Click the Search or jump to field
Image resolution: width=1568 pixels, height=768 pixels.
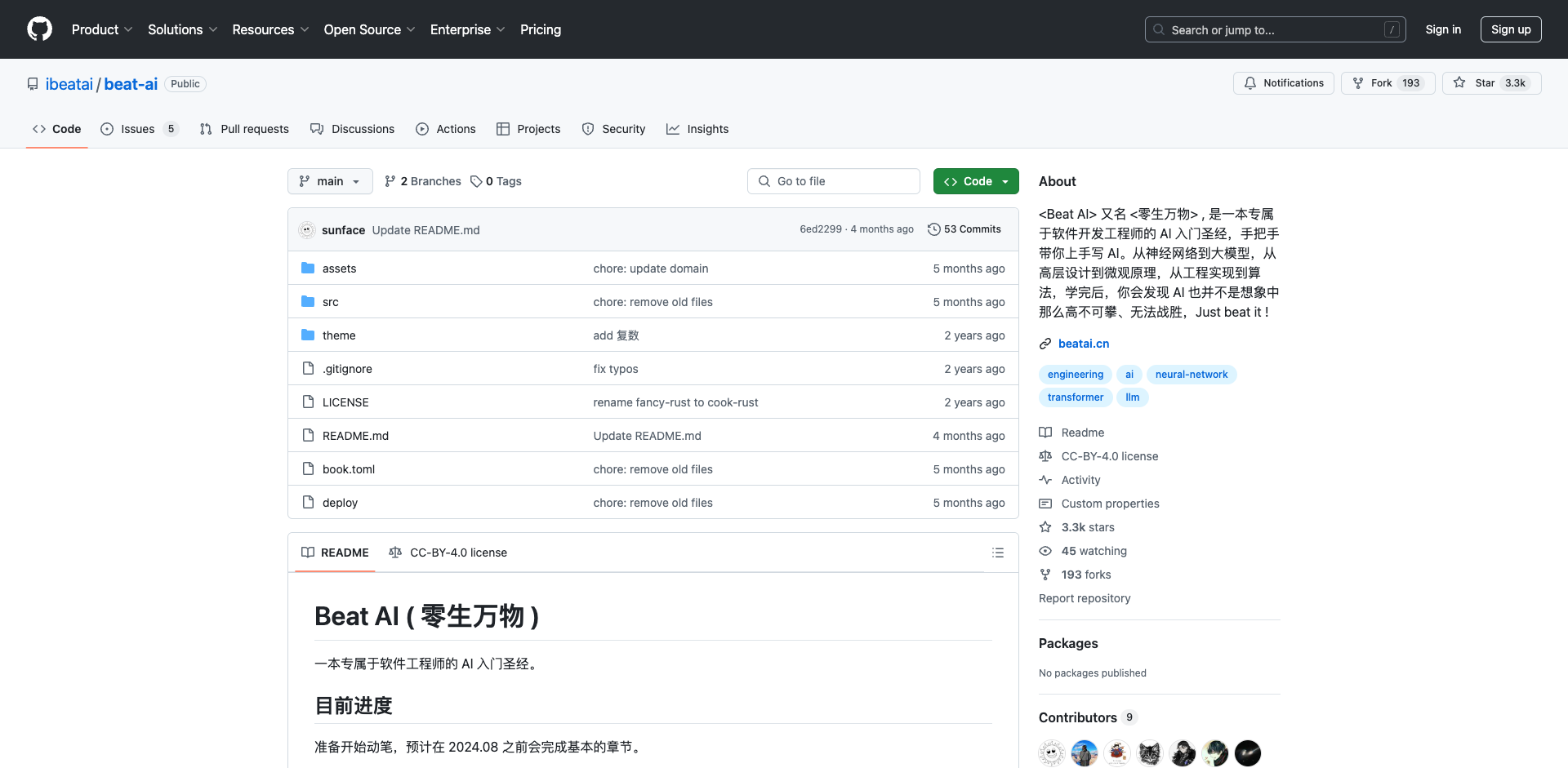(x=1276, y=29)
